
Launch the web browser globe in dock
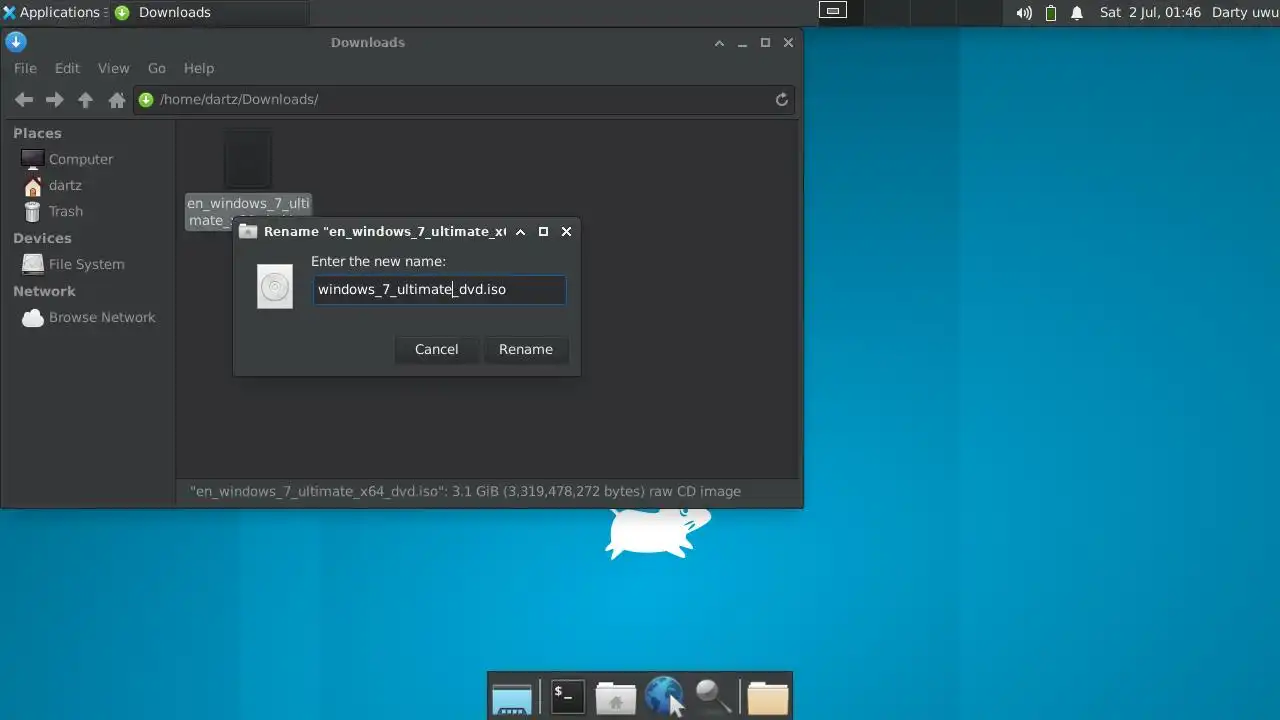pos(664,696)
